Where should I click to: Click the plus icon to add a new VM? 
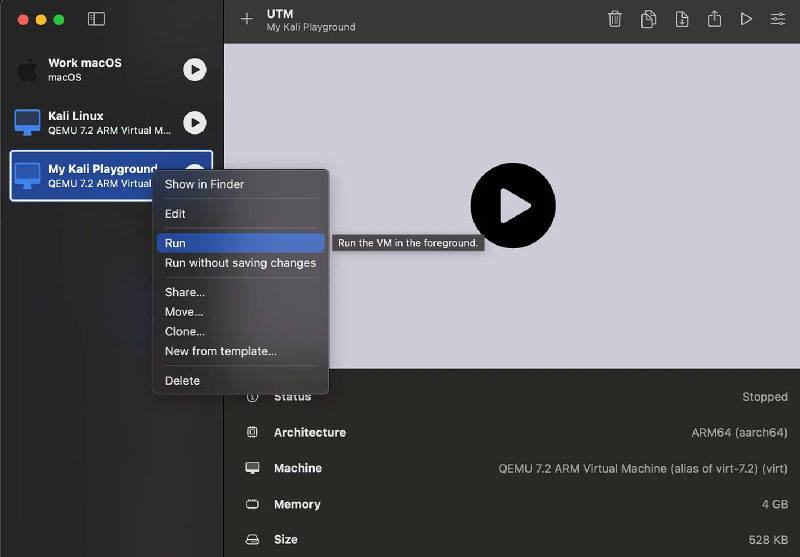point(247,19)
